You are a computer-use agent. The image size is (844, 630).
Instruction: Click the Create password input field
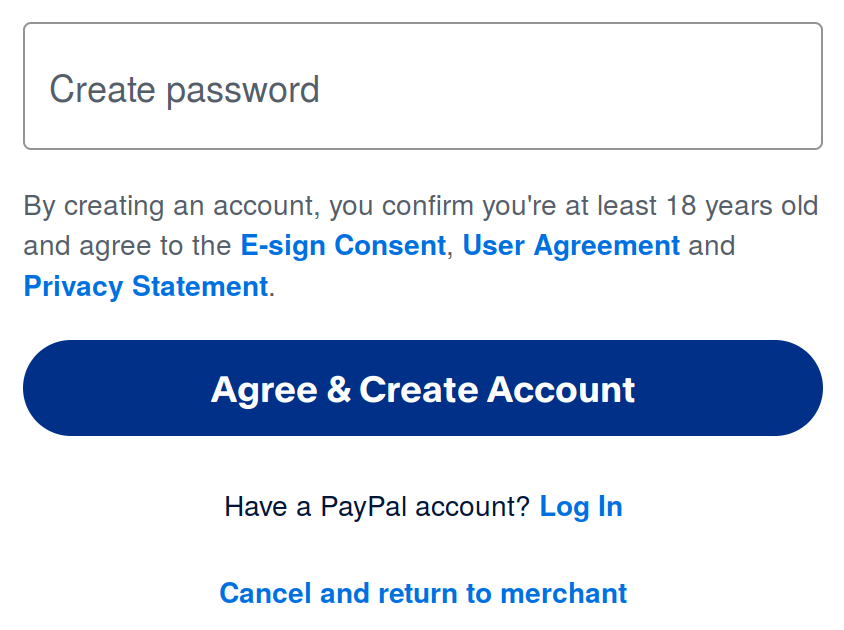tap(422, 87)
